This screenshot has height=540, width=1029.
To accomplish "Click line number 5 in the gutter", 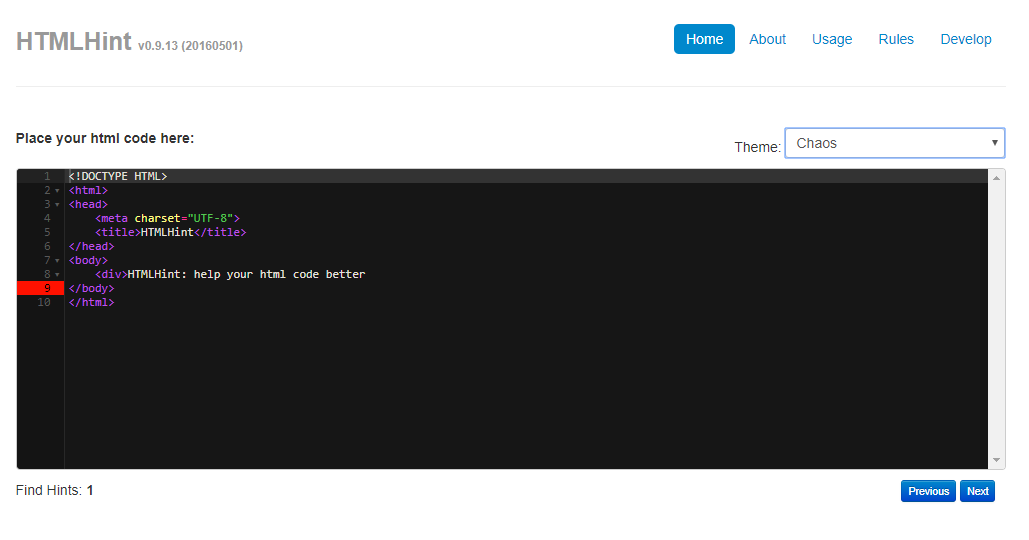I will coord(47,232).
